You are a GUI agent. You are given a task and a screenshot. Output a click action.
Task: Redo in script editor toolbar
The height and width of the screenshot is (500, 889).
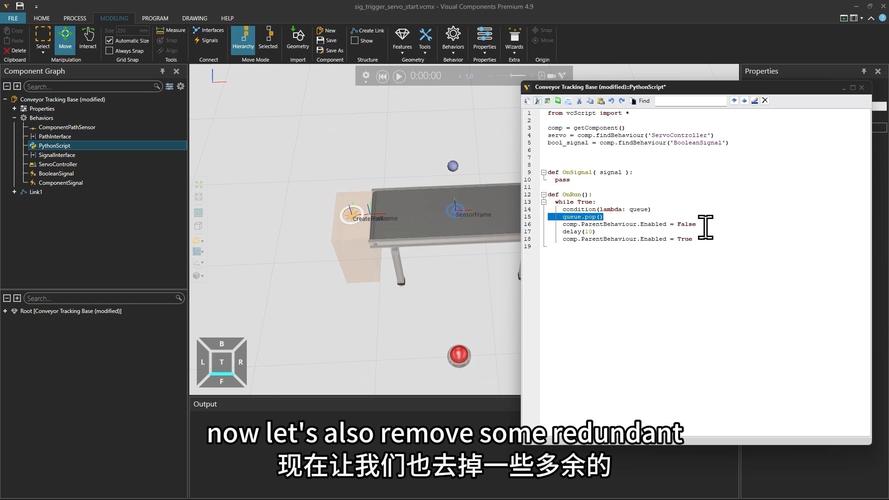[x=621, y=101]
